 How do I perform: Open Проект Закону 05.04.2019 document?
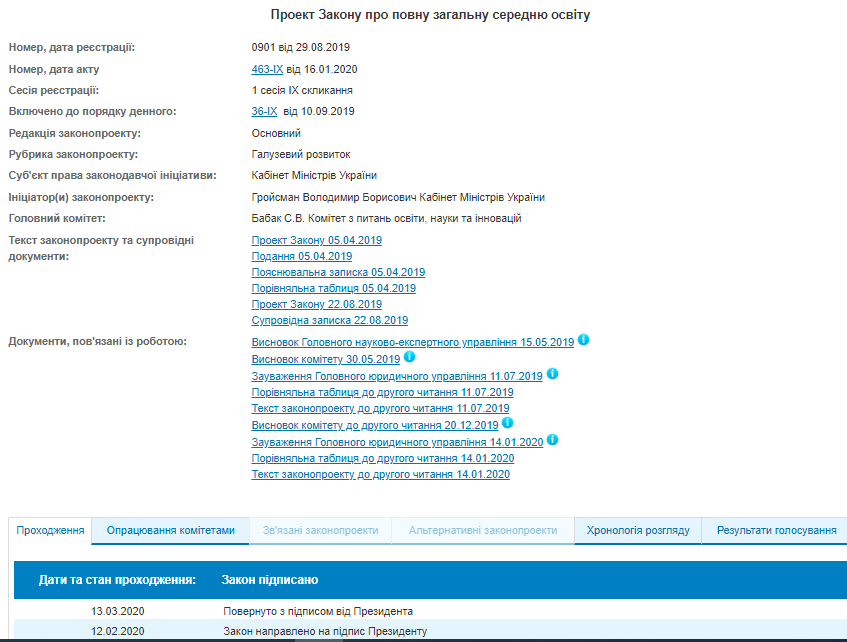316,240
